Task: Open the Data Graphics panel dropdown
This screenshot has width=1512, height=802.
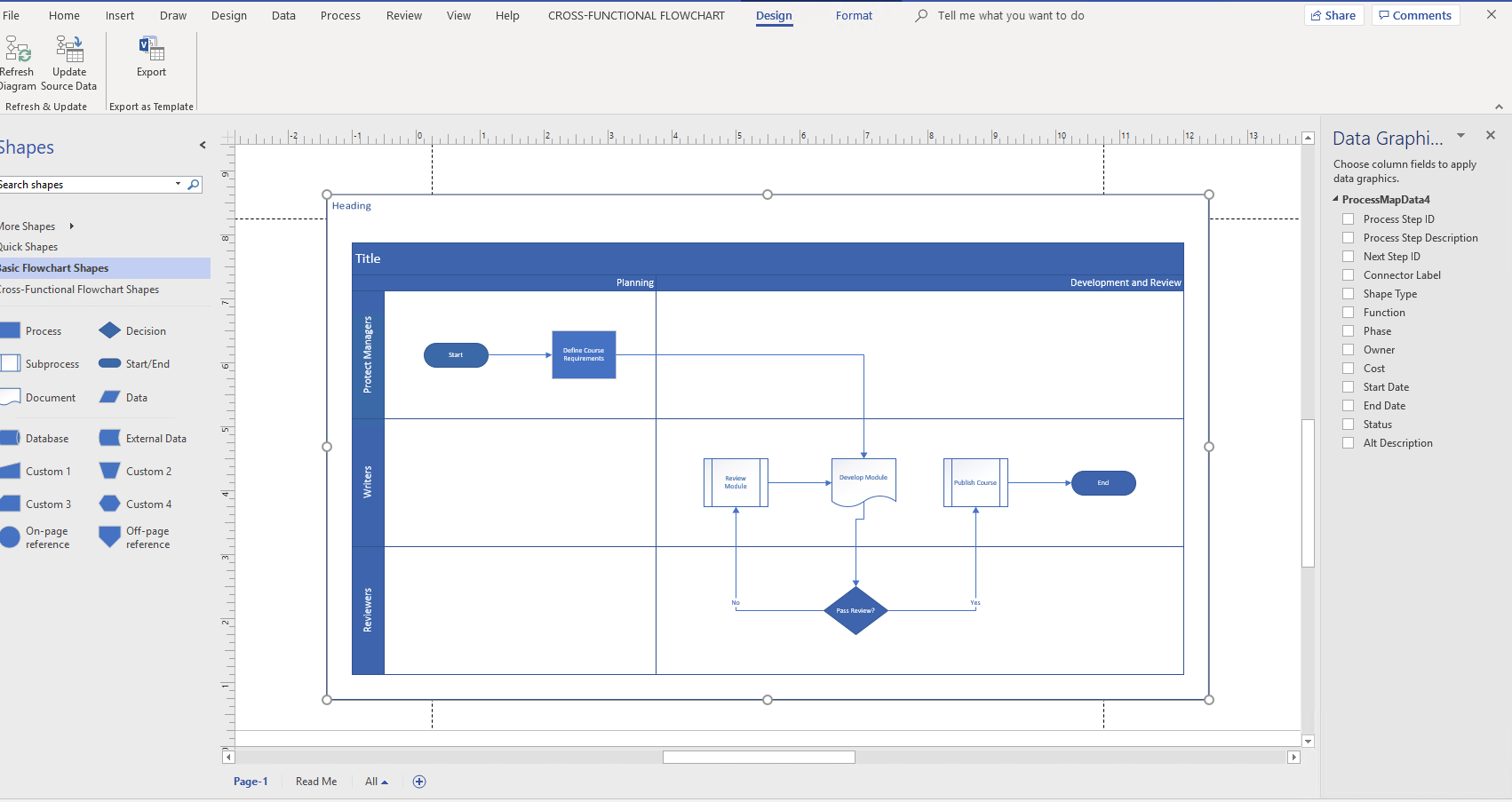Action: (x=1461, y=135)
